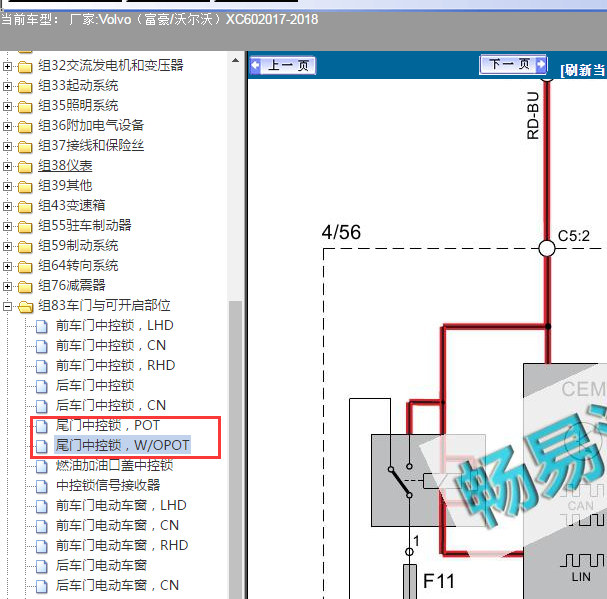The height and width of the screenshot is (599, 607).
Task: Expand the 组32交流发电机和变压器 folder
Action: 7,66
